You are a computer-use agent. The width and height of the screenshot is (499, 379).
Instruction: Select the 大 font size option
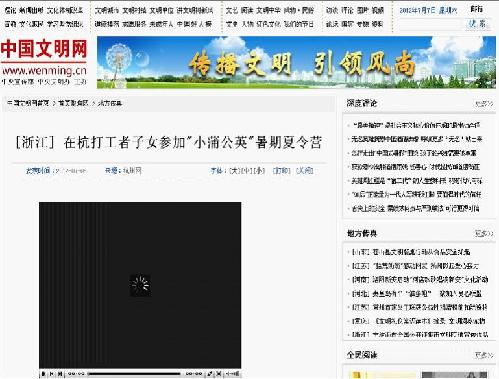[235, 171]
